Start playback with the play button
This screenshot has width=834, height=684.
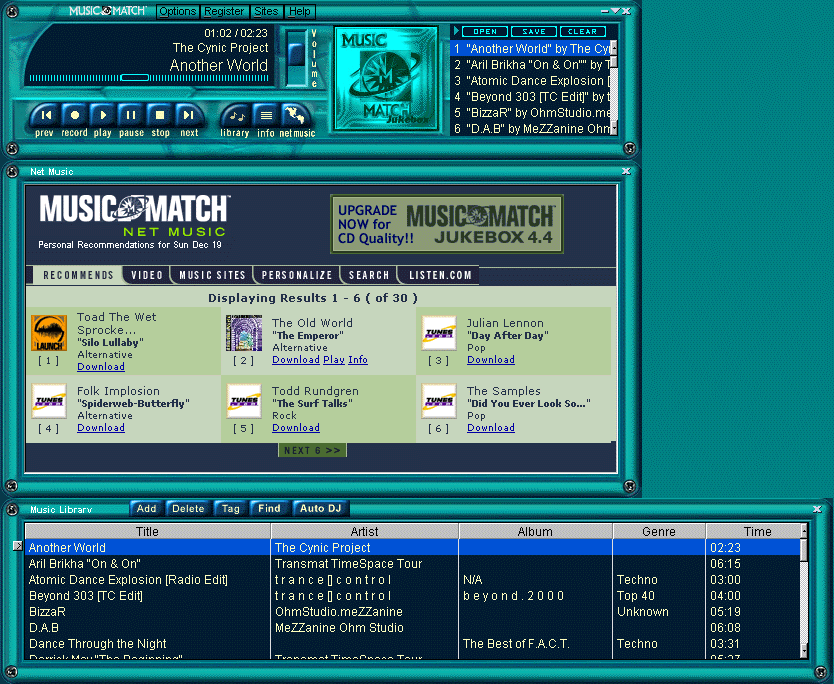103,115
